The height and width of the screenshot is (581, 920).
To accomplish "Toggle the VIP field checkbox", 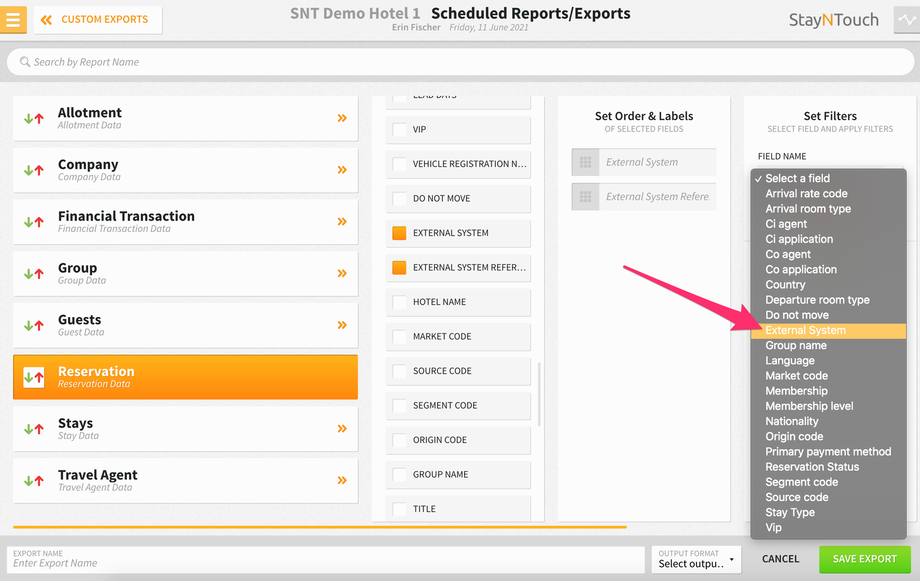I will pyautogui.click(x=399, y=130).
